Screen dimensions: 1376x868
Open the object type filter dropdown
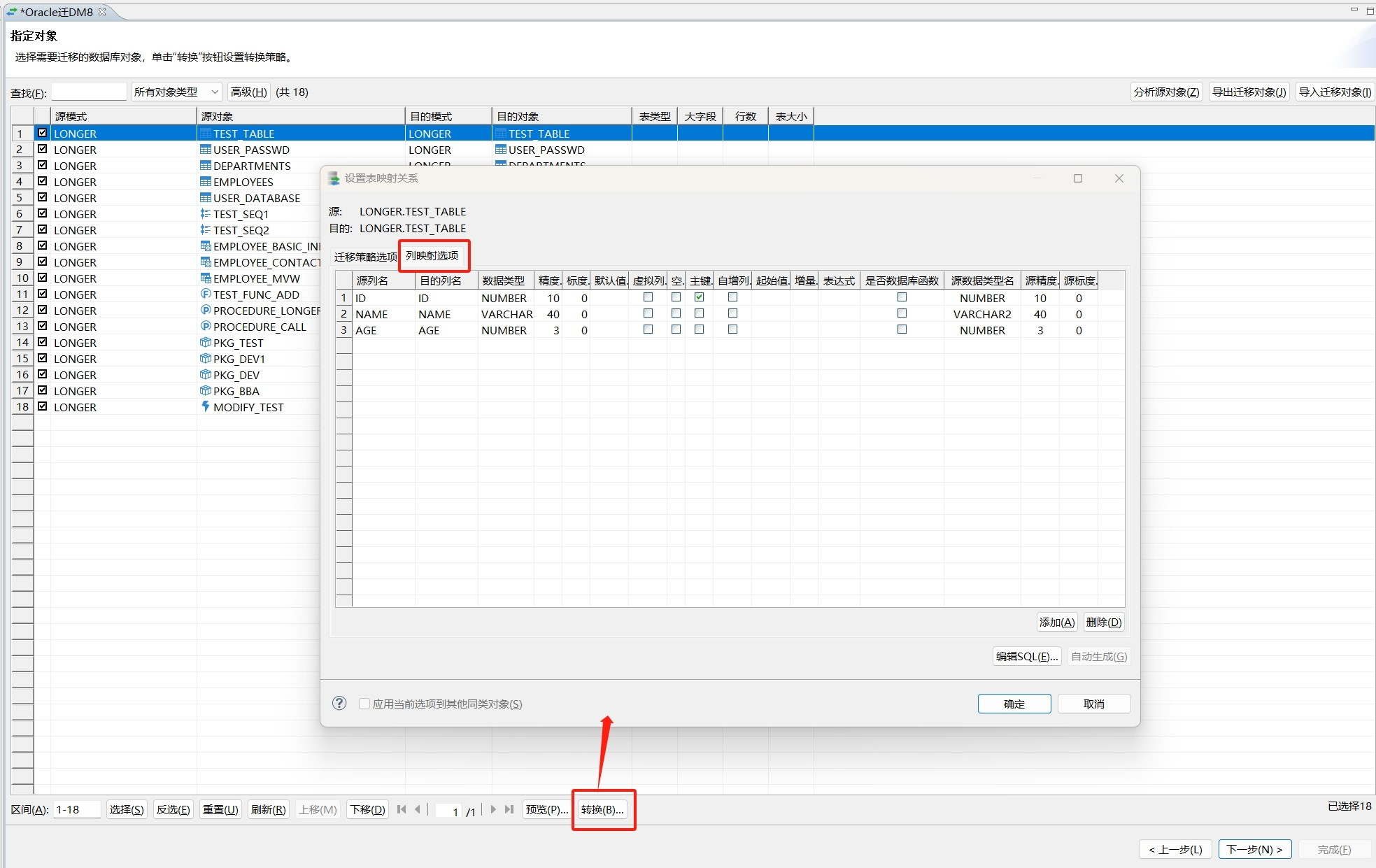178,92
